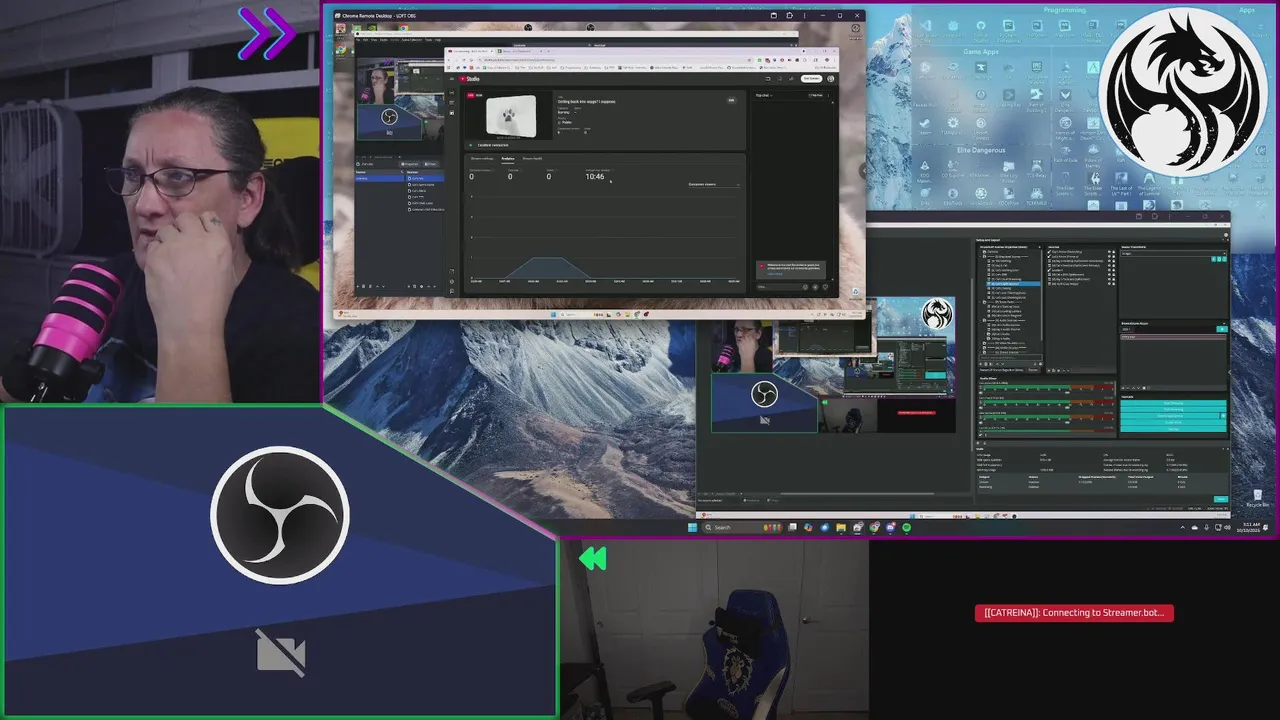Click Filters in the remote OBS source toolbar
The width and height of the screenshot is (1280, 720).
point(430,164)
